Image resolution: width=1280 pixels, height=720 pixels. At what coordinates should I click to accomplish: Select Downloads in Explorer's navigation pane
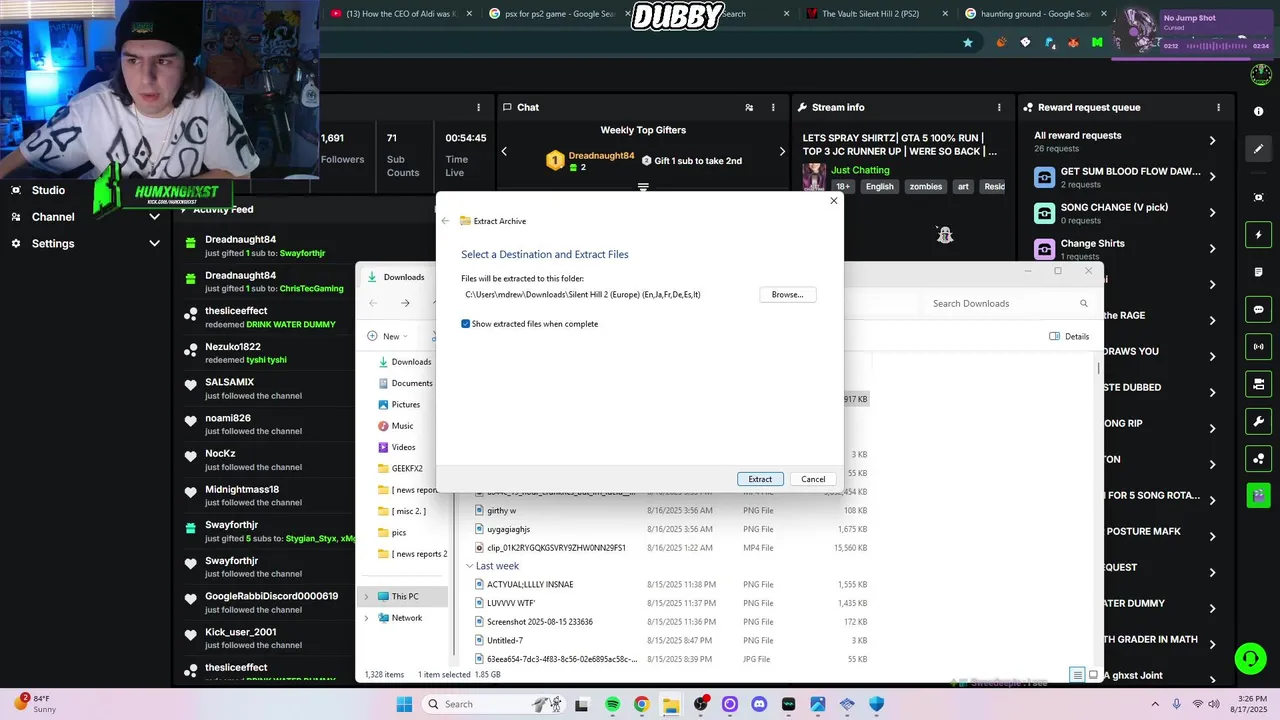click(404, 362)
